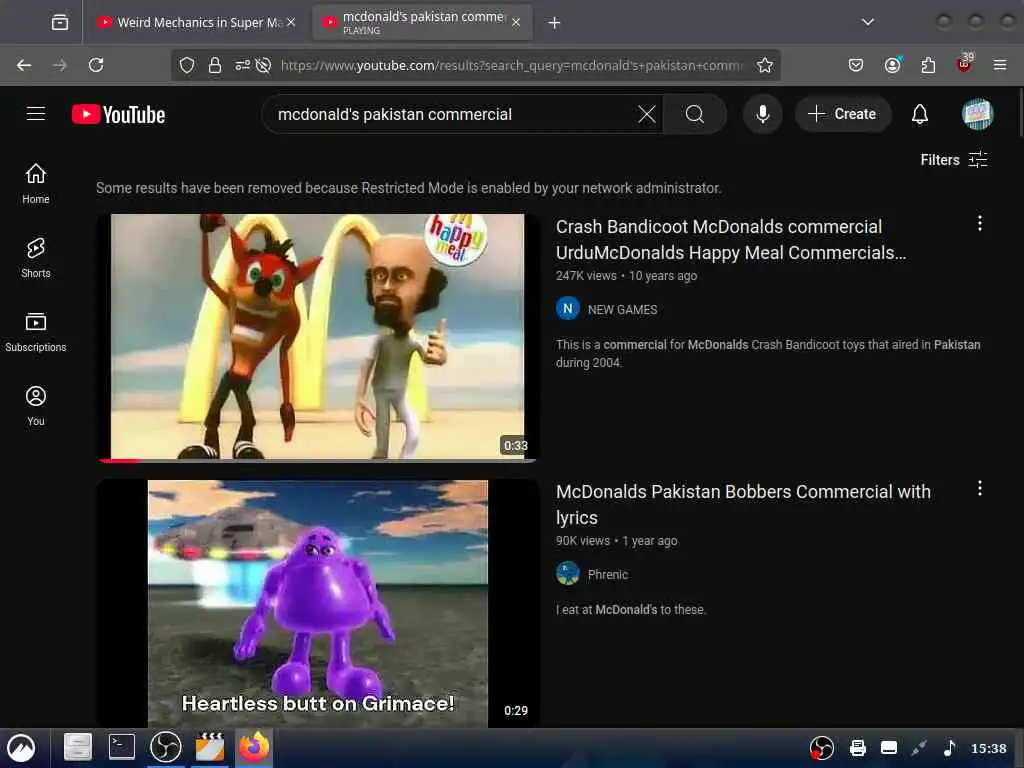1024x768 pixels.
Task: Open NEW GAMES channel avatar
Action: (568, 309)
